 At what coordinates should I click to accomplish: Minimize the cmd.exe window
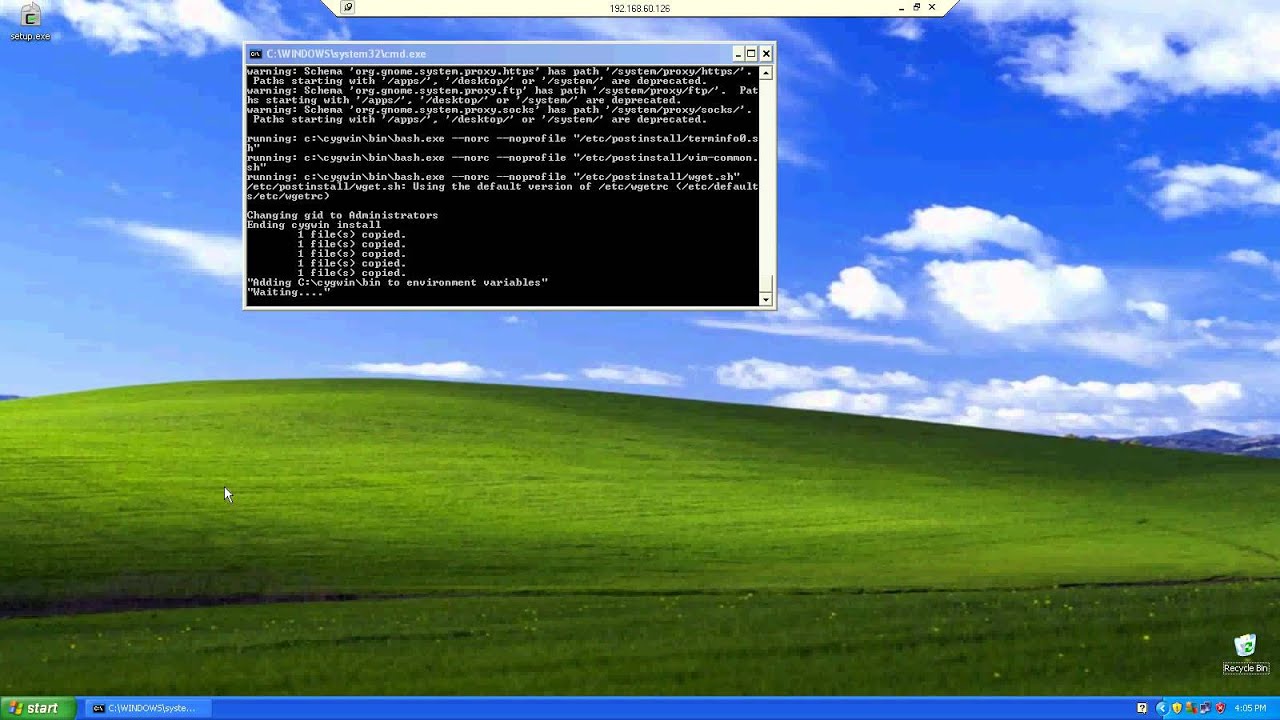[x=738, y=54]
